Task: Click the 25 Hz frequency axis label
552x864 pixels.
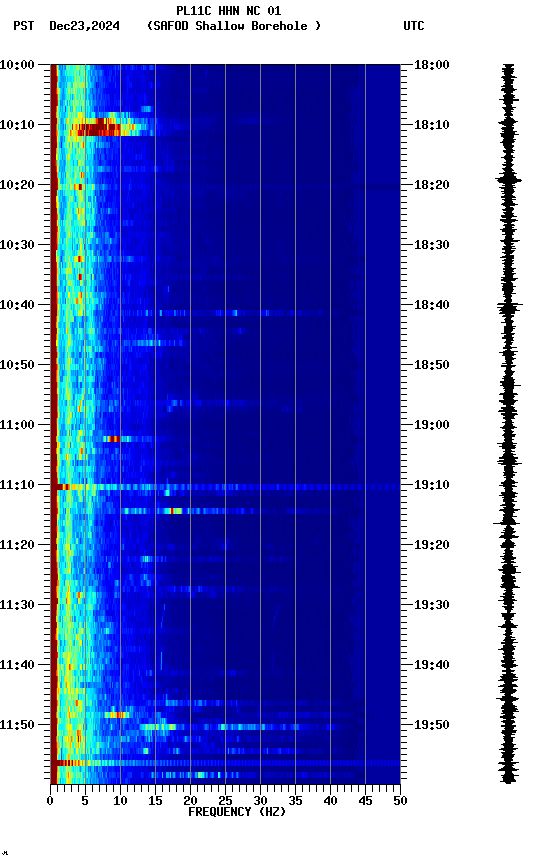Action: pos(225,801)
